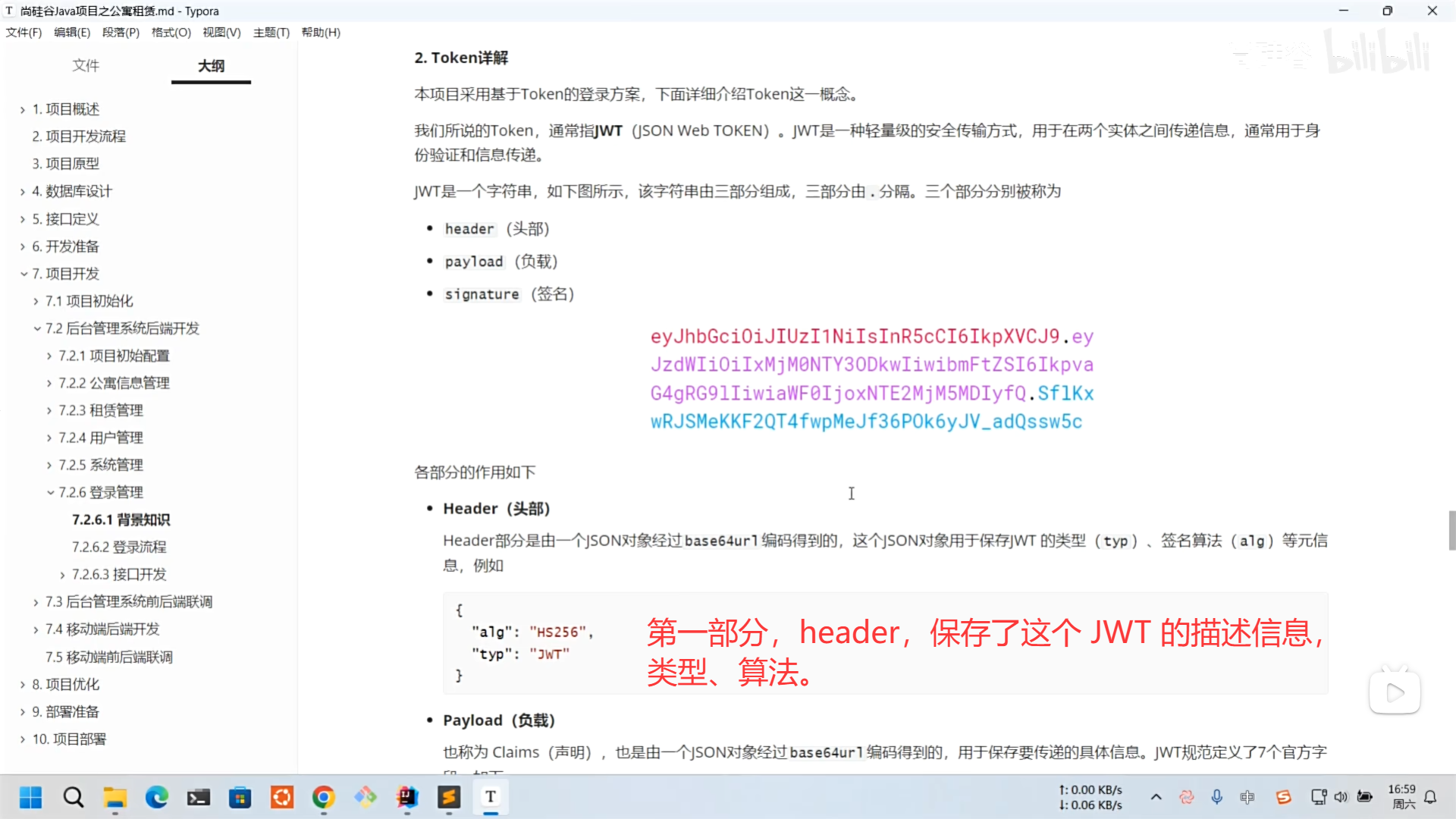This screenshot has width=1456, height=819.
Task: Collapse the 7. 项目开发 outline section
Action: click(x=24, y=274)
